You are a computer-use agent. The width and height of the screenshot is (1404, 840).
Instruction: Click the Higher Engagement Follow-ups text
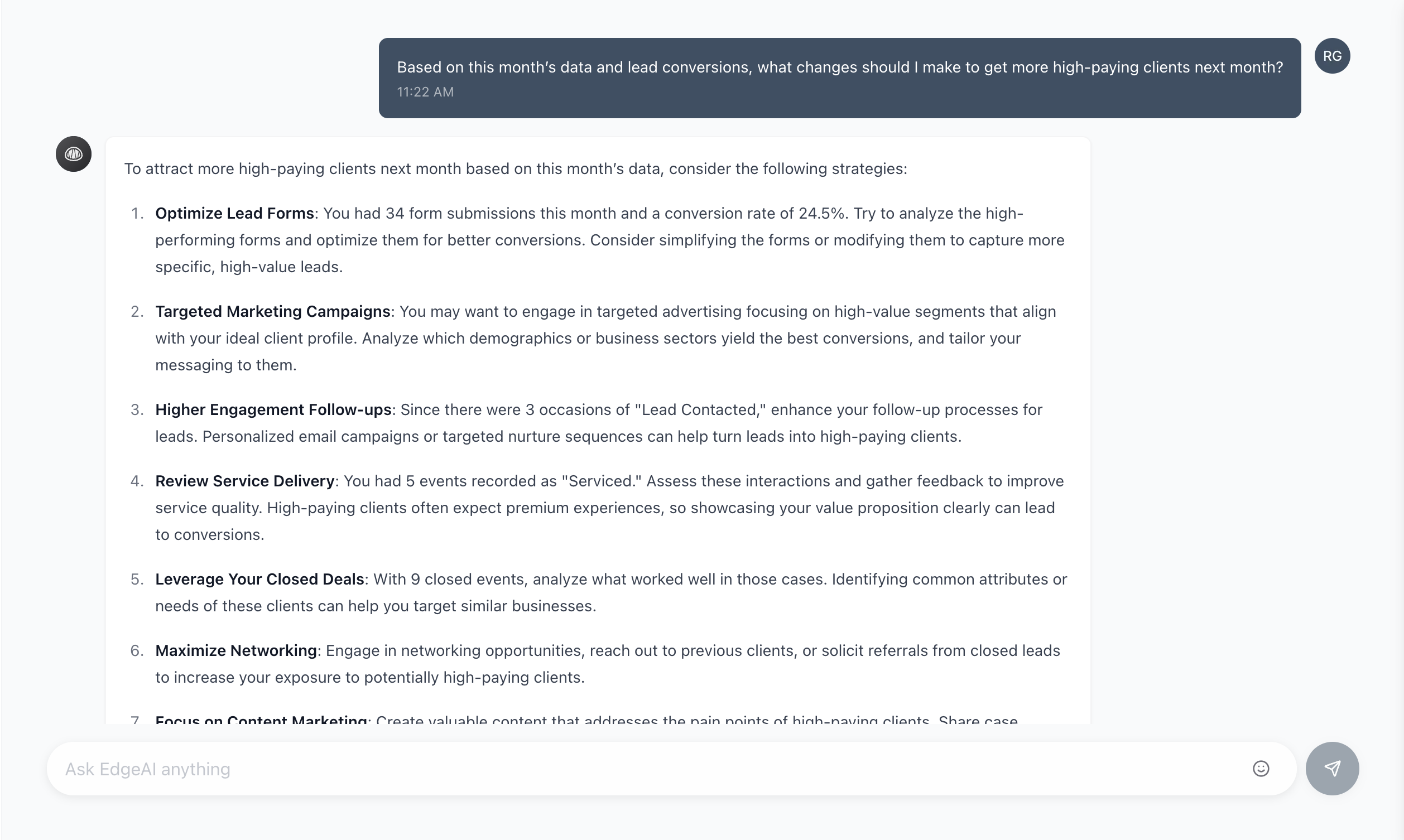point(273,409)
